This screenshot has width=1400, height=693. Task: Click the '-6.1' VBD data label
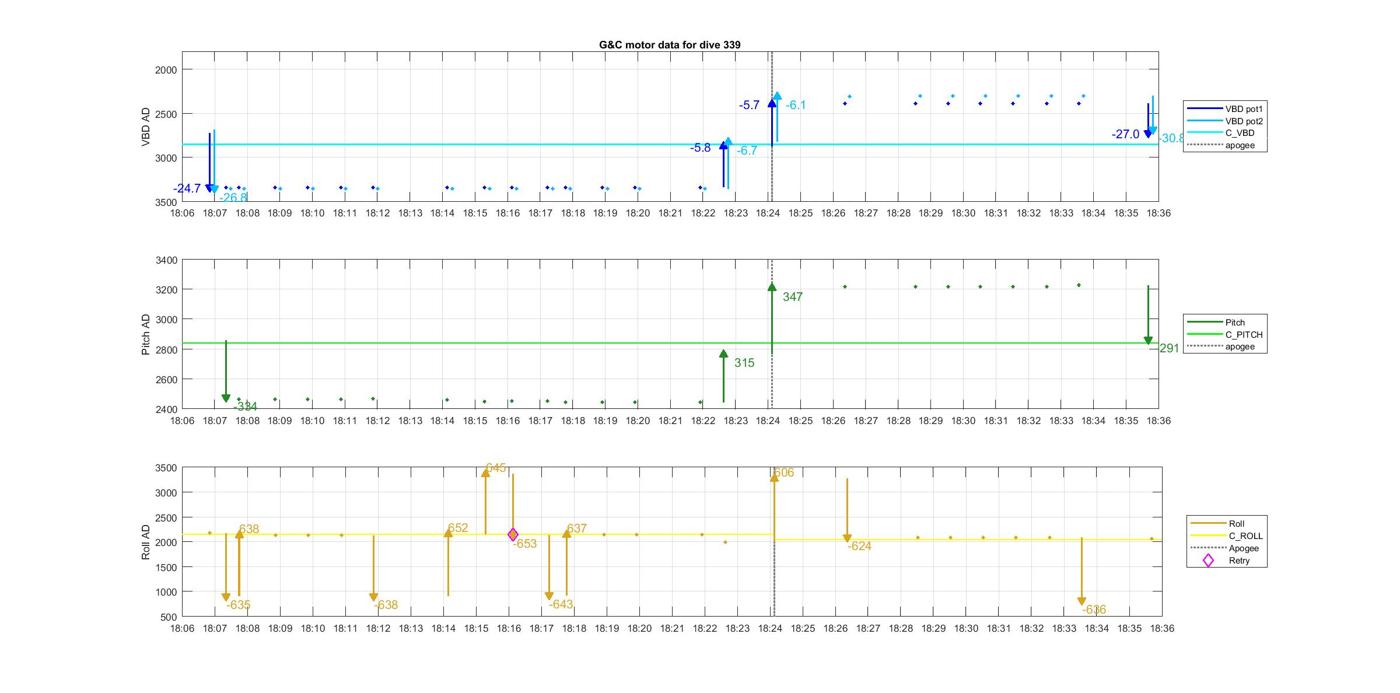(795, 105)
